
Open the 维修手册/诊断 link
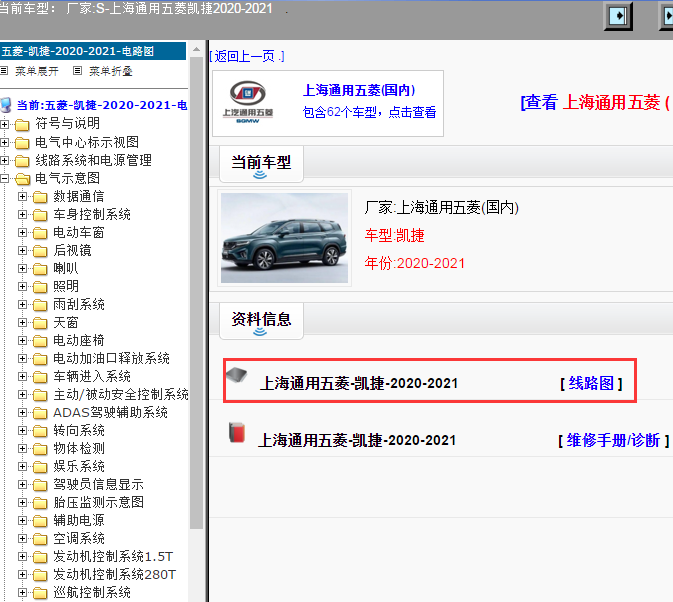pos(613,440)
